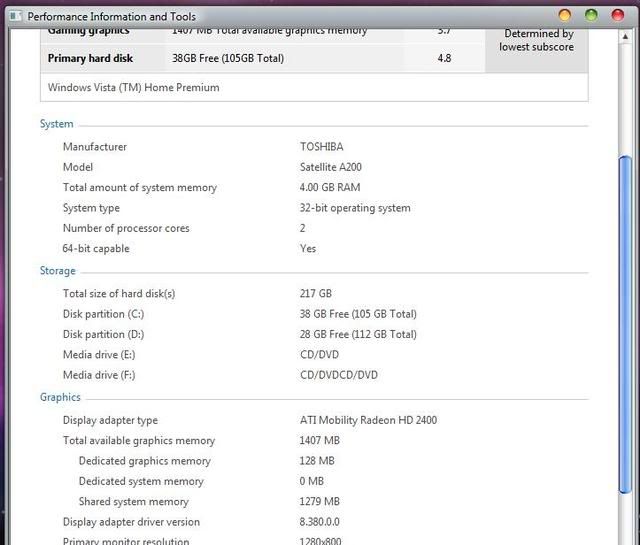Click the window icon in title bar
The image size is (640, 545).
point(14,16)
